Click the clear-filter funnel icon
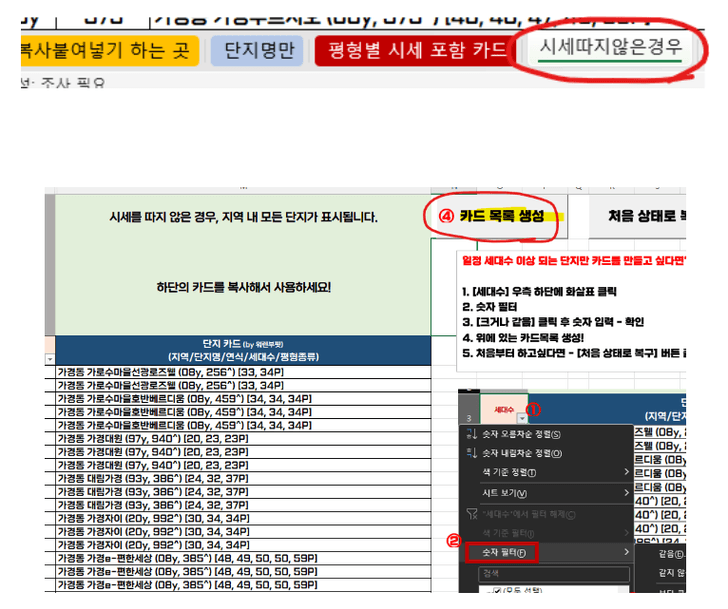The width and height of the screenshot is (728, 609). click(472, 514)
